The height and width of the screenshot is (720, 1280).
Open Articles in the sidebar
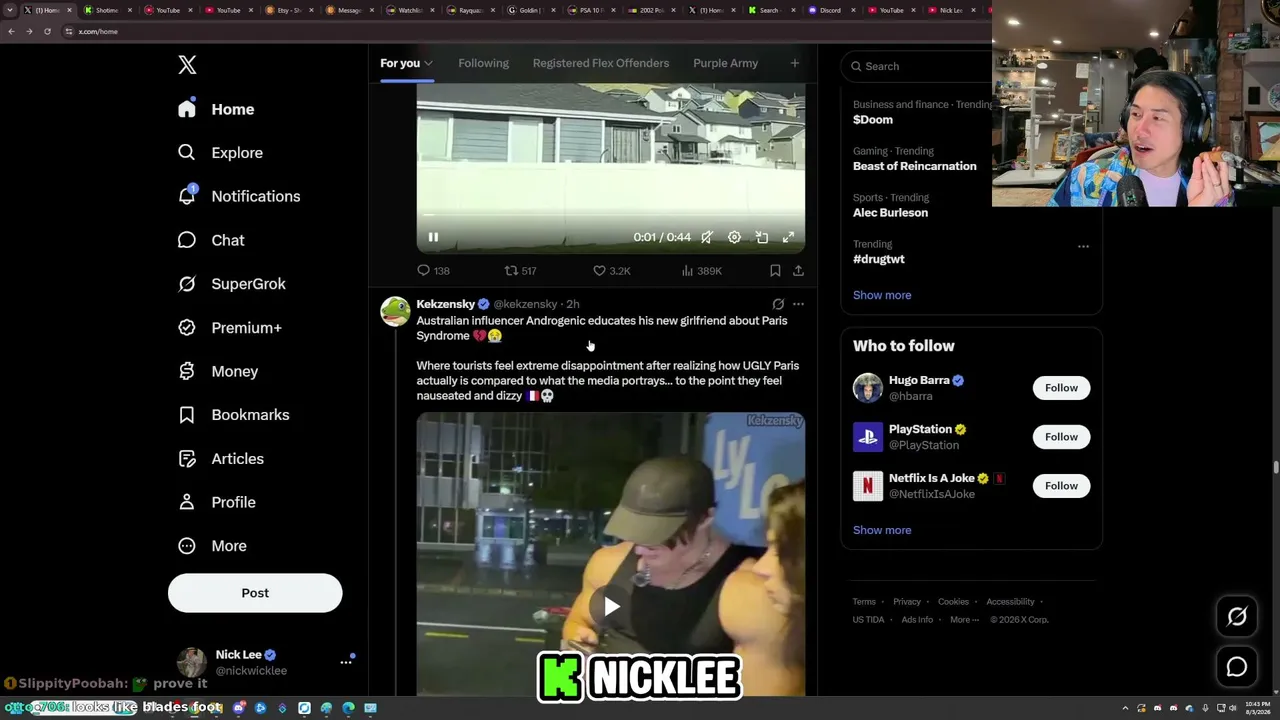(220, 459)
